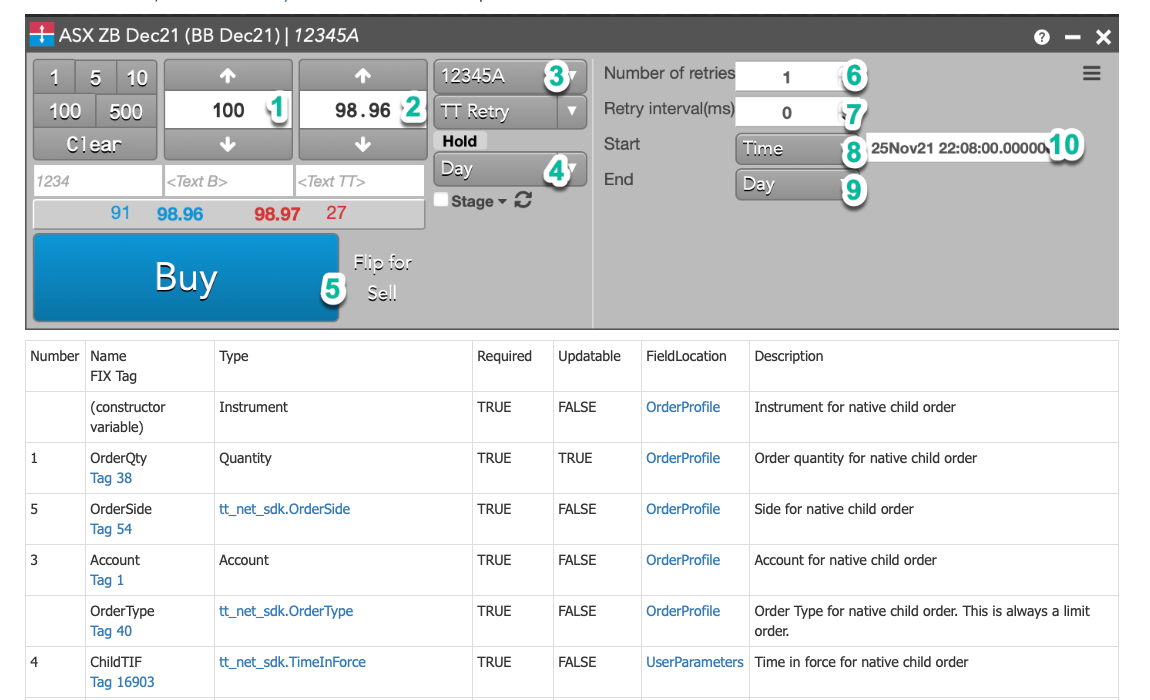Select the 500 quantity preset button
The width and height of the screenshot is (1150, 700).
pos(126,111)
